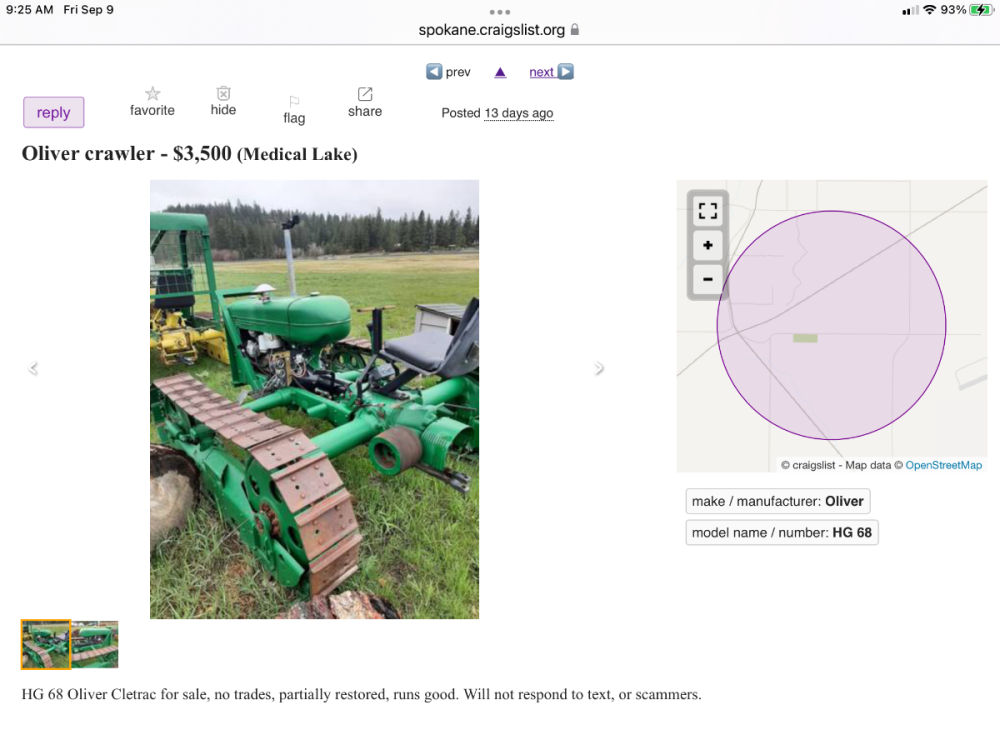Zoom in on the map
Image resolution: width=1000 pixels, height=750 pixels.
pyautogui.click(x=708, y=245)
